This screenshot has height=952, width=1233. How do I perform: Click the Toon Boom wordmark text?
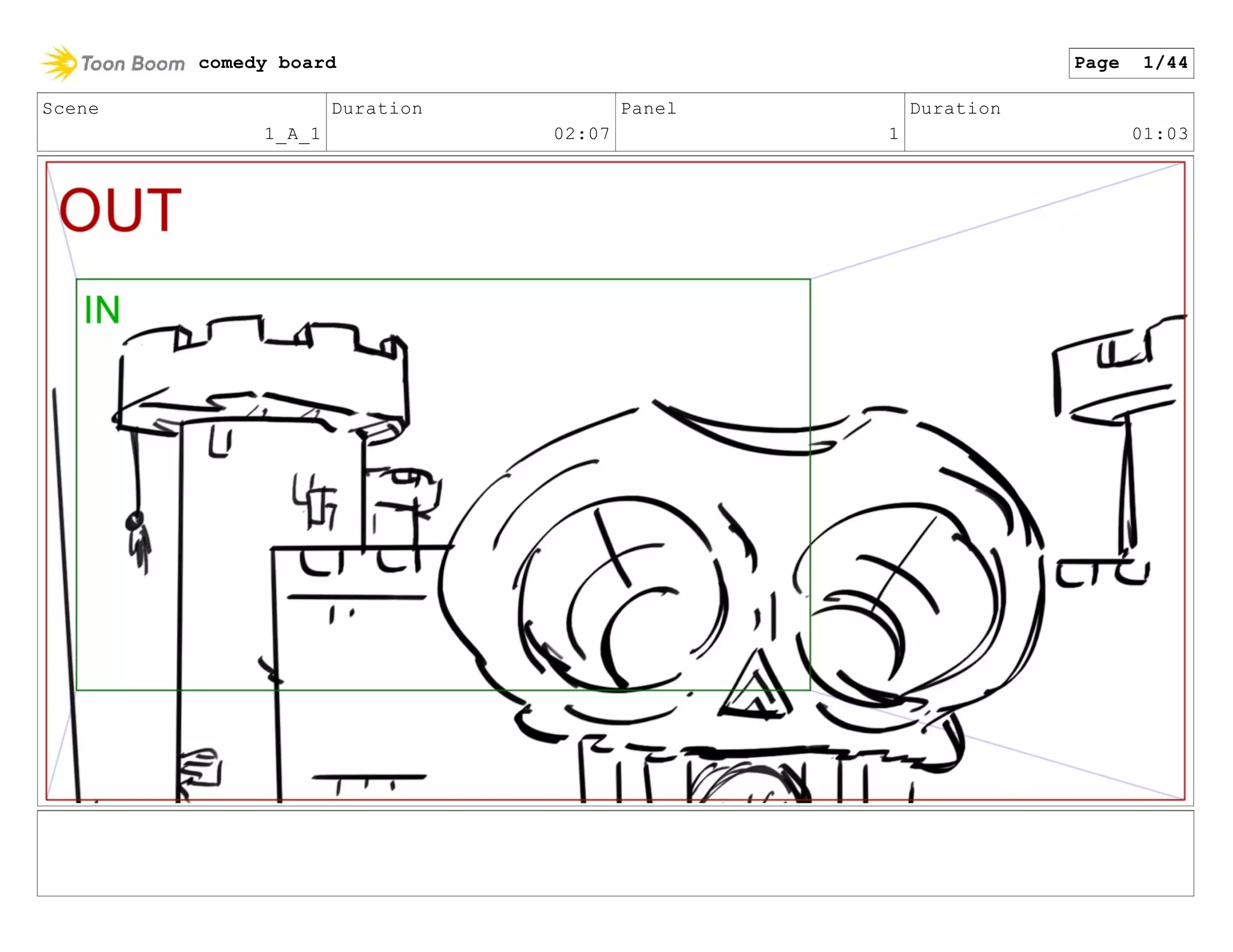click(x=133, y=63)
